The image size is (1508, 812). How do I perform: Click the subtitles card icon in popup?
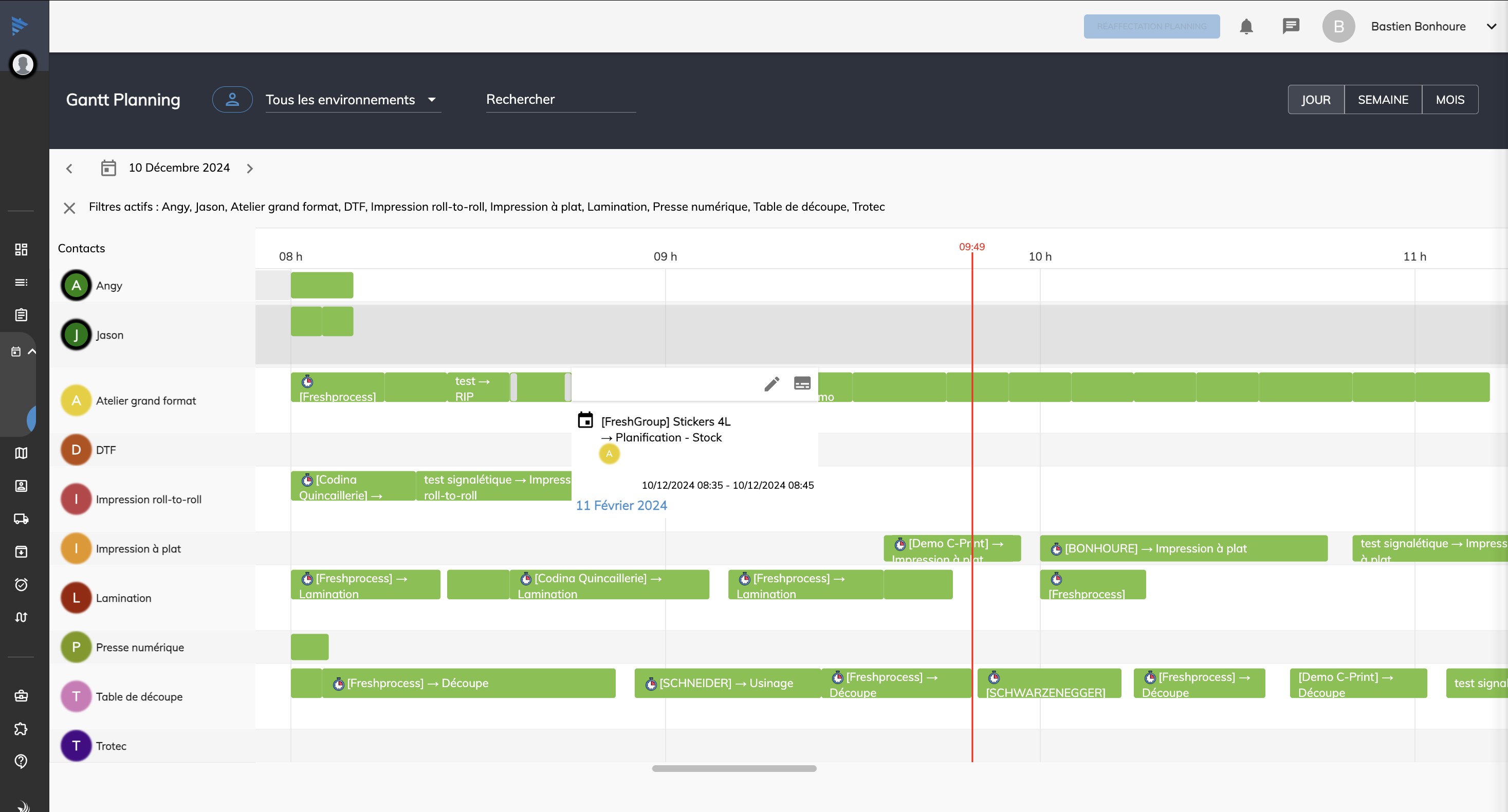(801, 383)
